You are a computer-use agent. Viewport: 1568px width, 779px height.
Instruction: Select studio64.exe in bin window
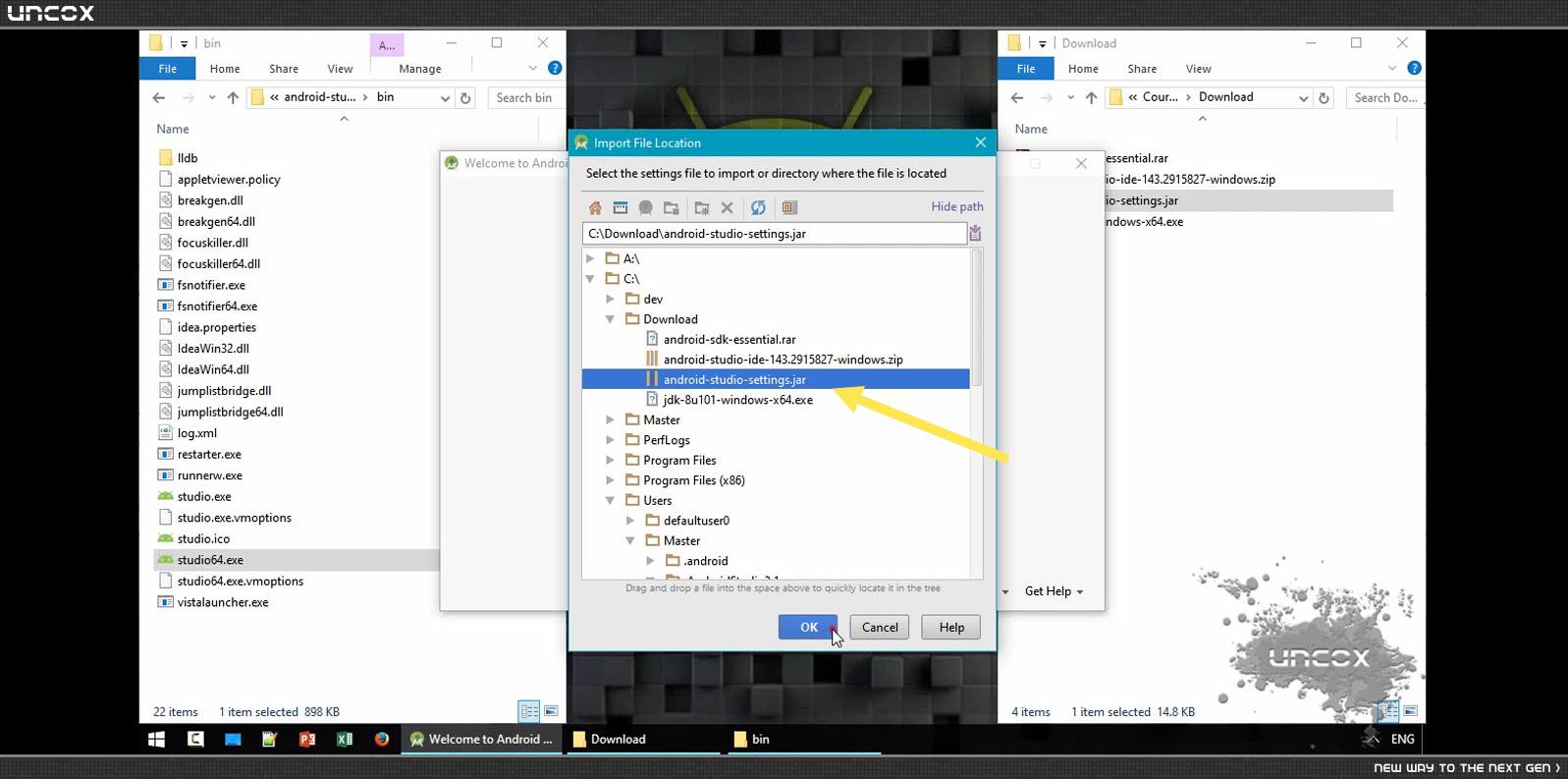[210, 560]
